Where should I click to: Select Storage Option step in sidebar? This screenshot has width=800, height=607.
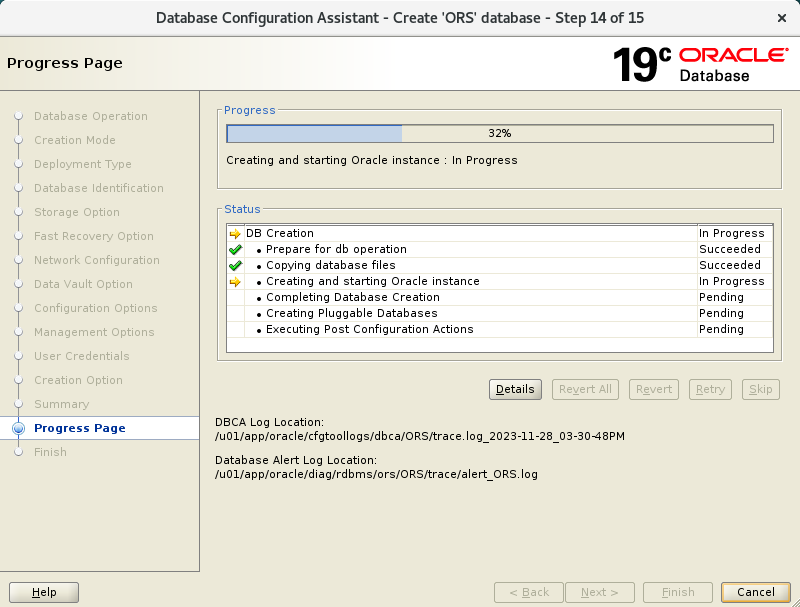pyautogui.click(x=77, y=212)
